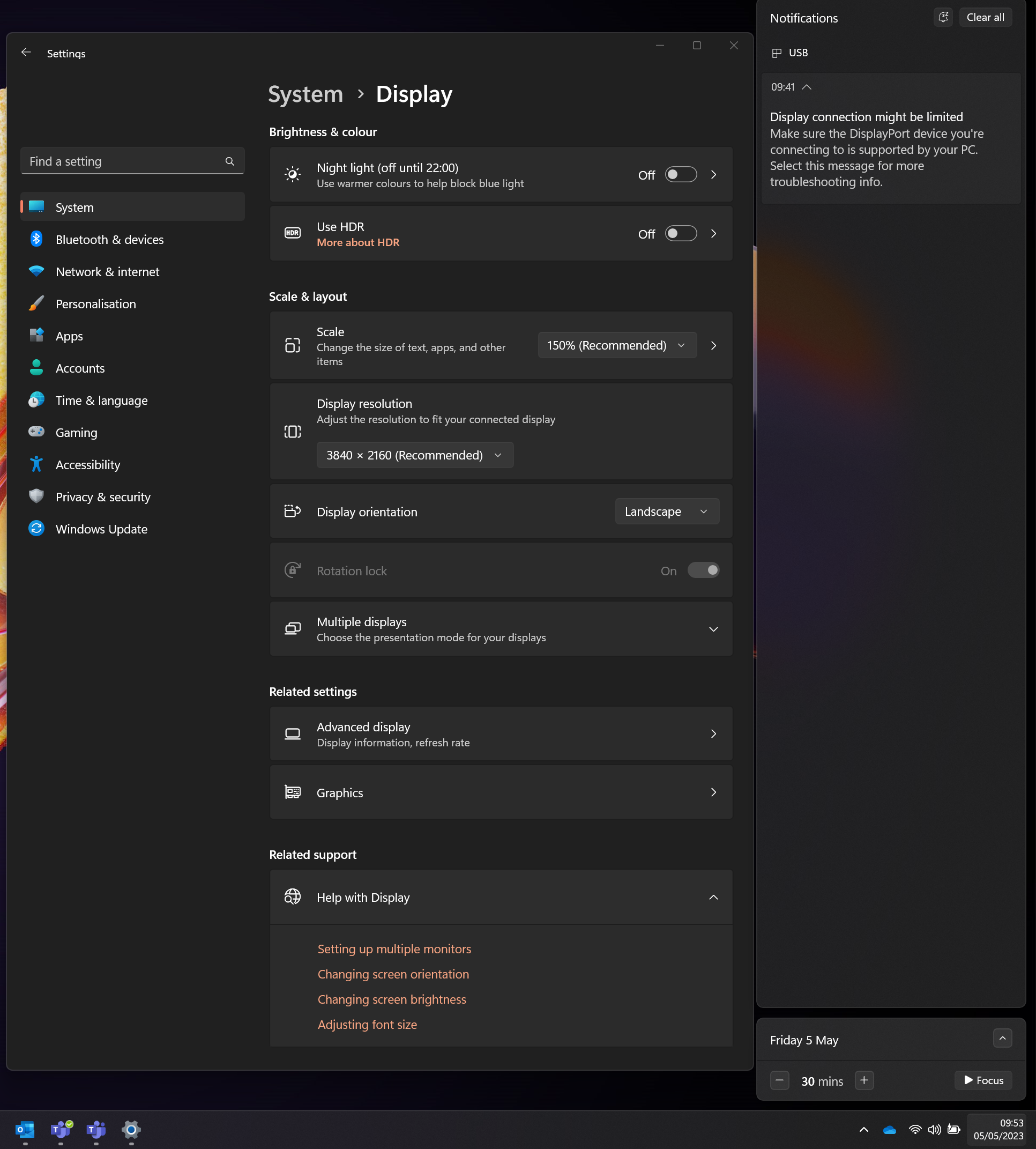Open Outlook from the taskbar
The height and width of the screenshot is (1149, 1036).
(x=25, y=1130)
